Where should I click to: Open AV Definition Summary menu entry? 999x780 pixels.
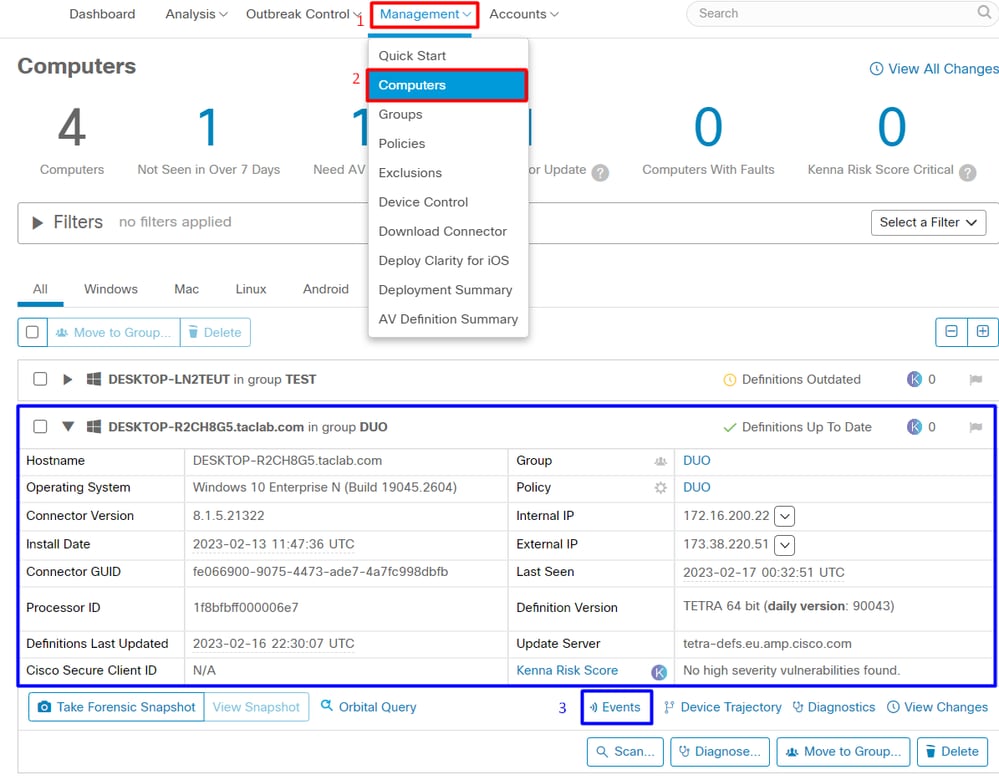coord(448,319)
